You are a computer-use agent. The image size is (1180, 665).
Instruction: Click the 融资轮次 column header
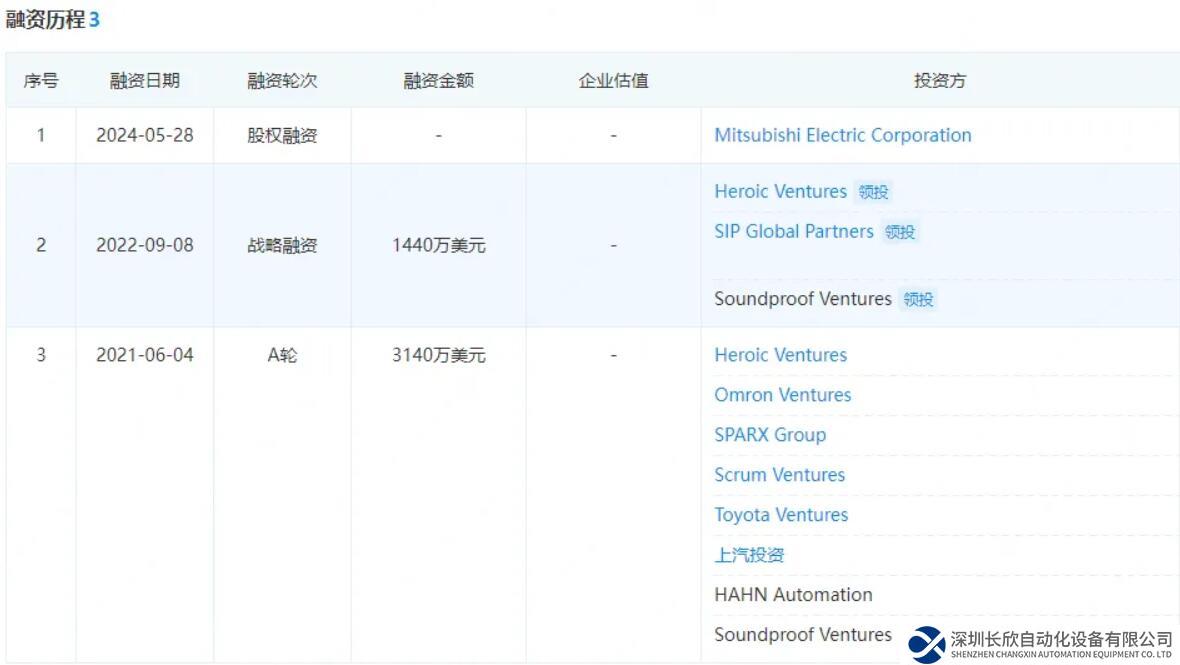(282, 81)
